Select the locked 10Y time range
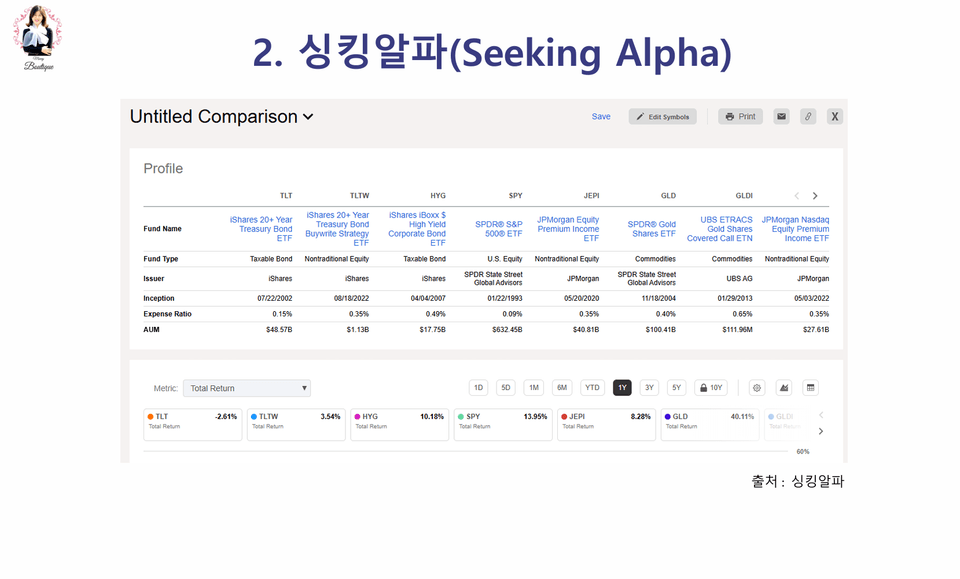This screenshot has height=579, width=960. coord(711,387)
